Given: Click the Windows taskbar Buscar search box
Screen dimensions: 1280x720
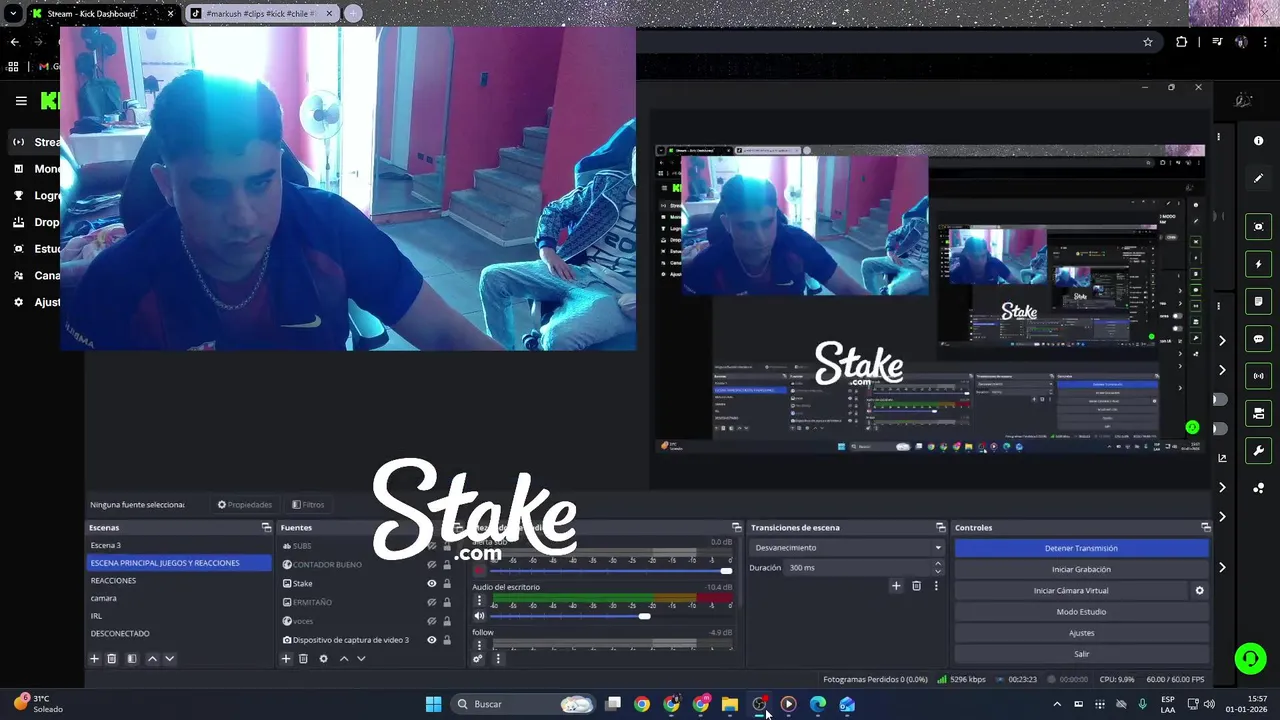Looking at the screenshot, I should click(523, 704).
